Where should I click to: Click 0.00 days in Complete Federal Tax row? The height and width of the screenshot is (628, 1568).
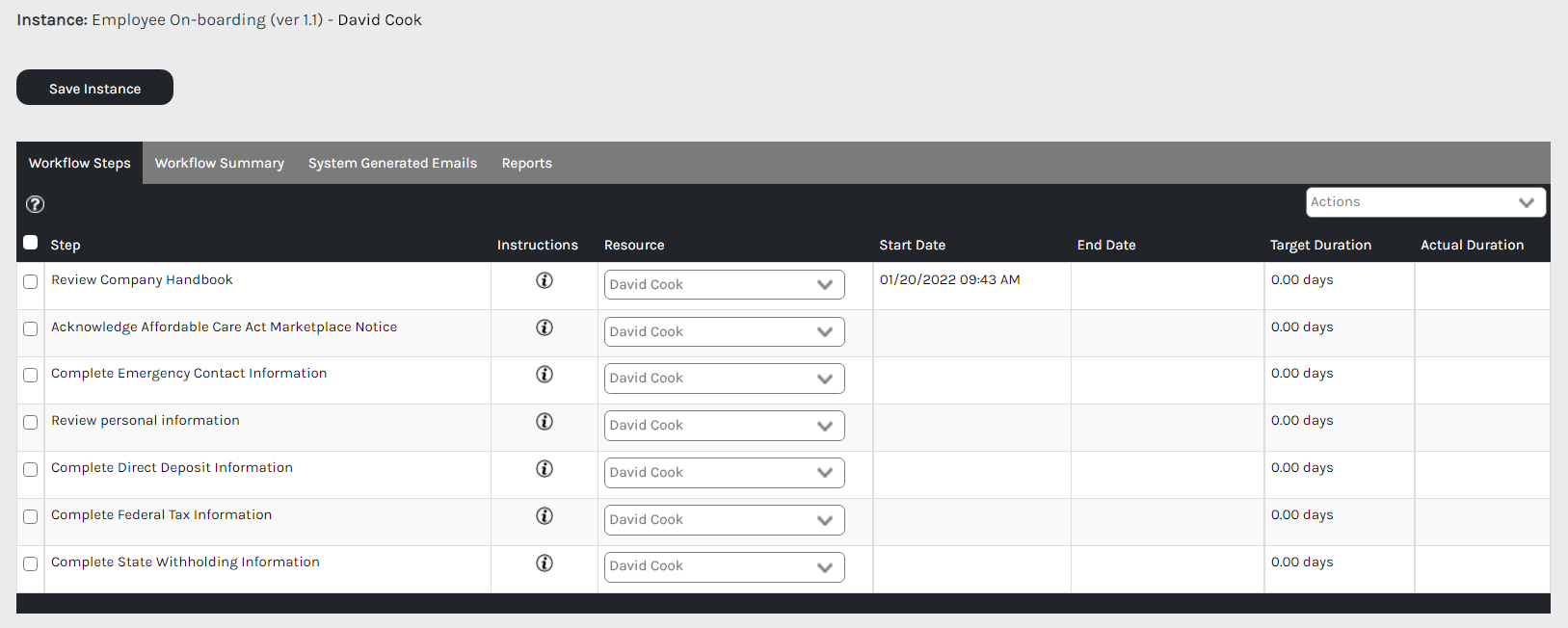pos(1302,515)
